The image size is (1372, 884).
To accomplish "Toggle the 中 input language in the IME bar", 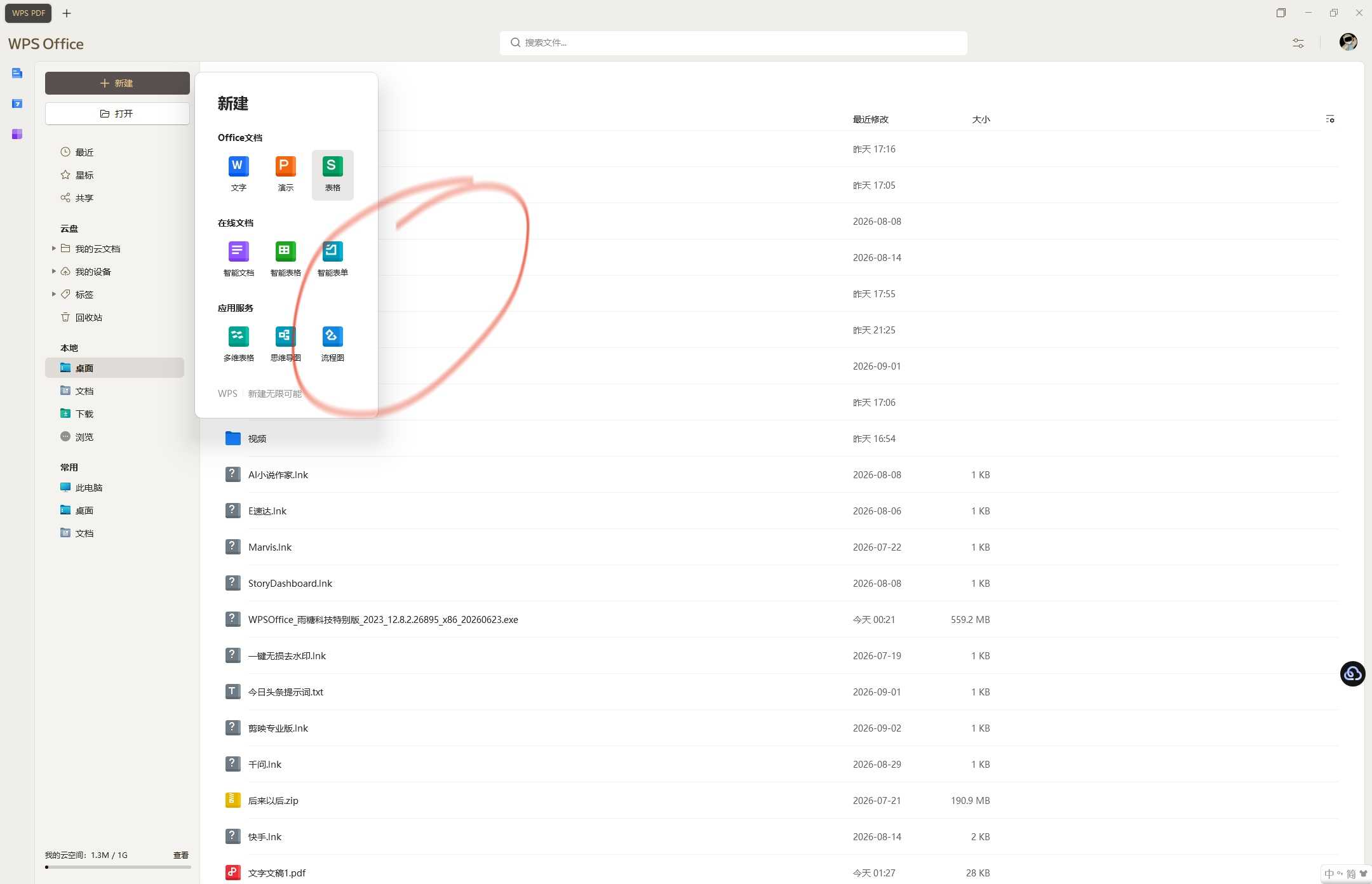I will (1329, 874).
